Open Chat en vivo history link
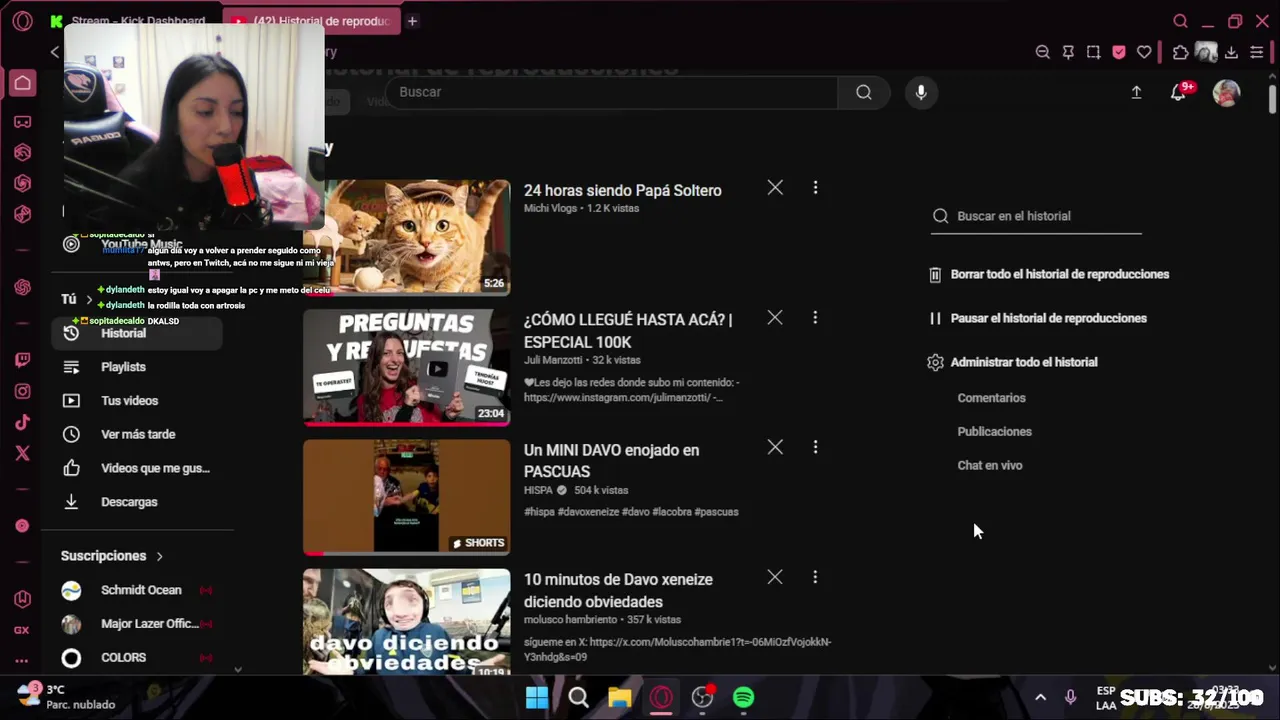 tap(990, 466)
